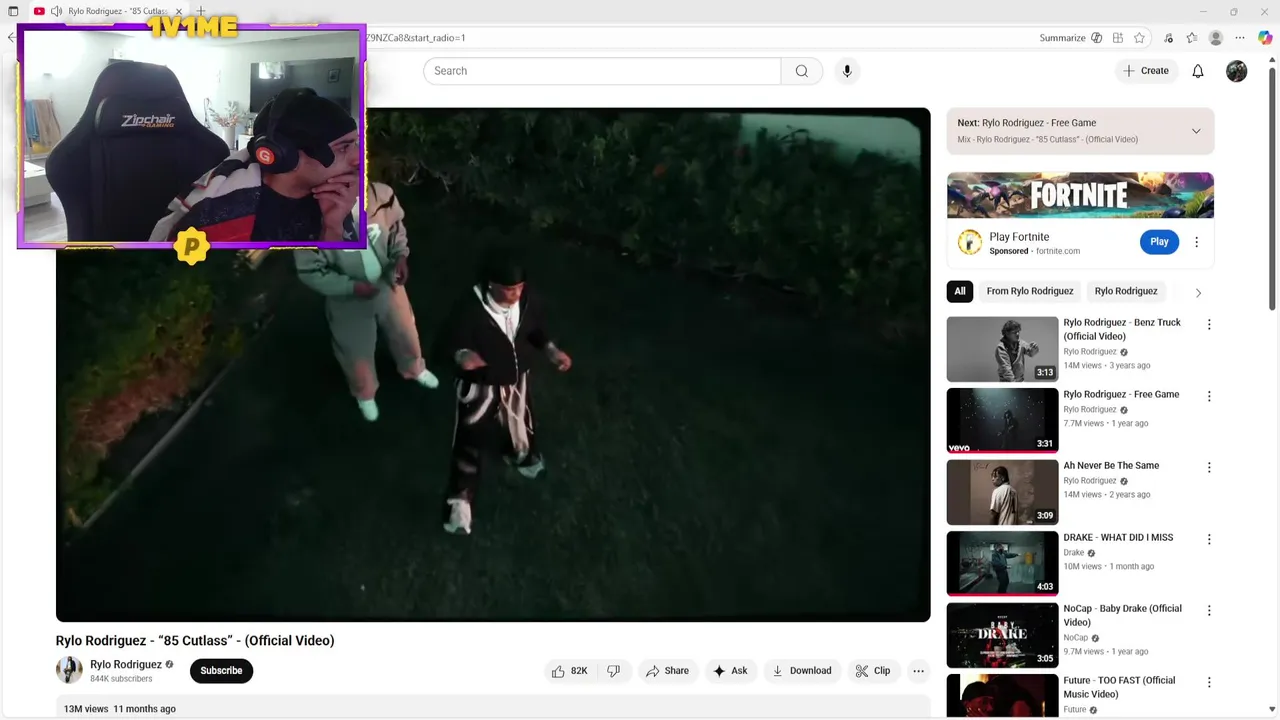The height and width of the screenshot is (720, 1280).
Task: Open title Ah Never Be The Same
Action: [x=1111, y=465]
